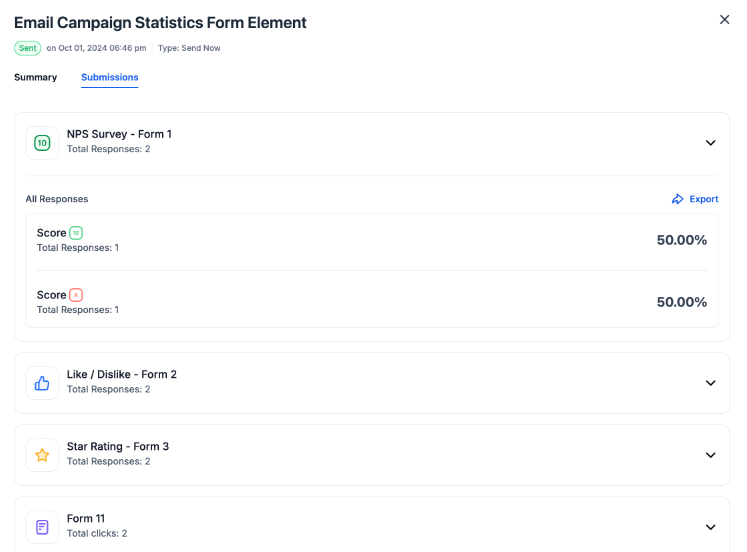This screenshot has width=747, height=552.
Task: Collapse the NPS Survey - Form 1 section
Action: click(711, 143)
